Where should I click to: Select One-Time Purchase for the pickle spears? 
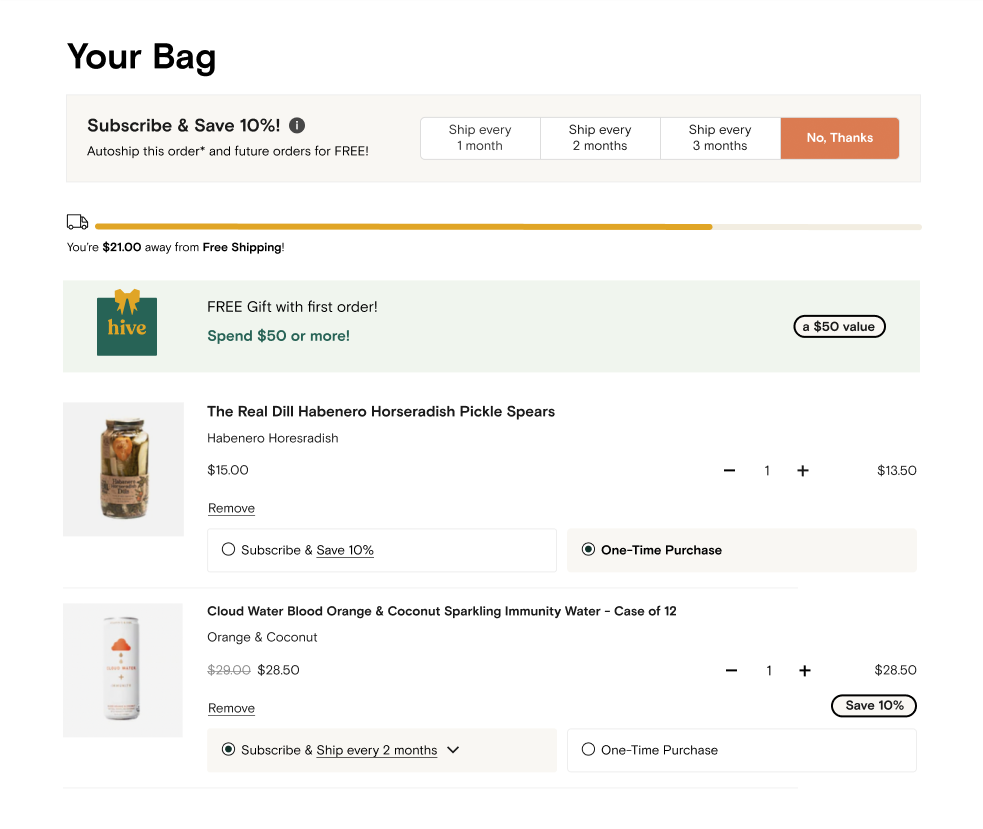(x=588, y=549)
